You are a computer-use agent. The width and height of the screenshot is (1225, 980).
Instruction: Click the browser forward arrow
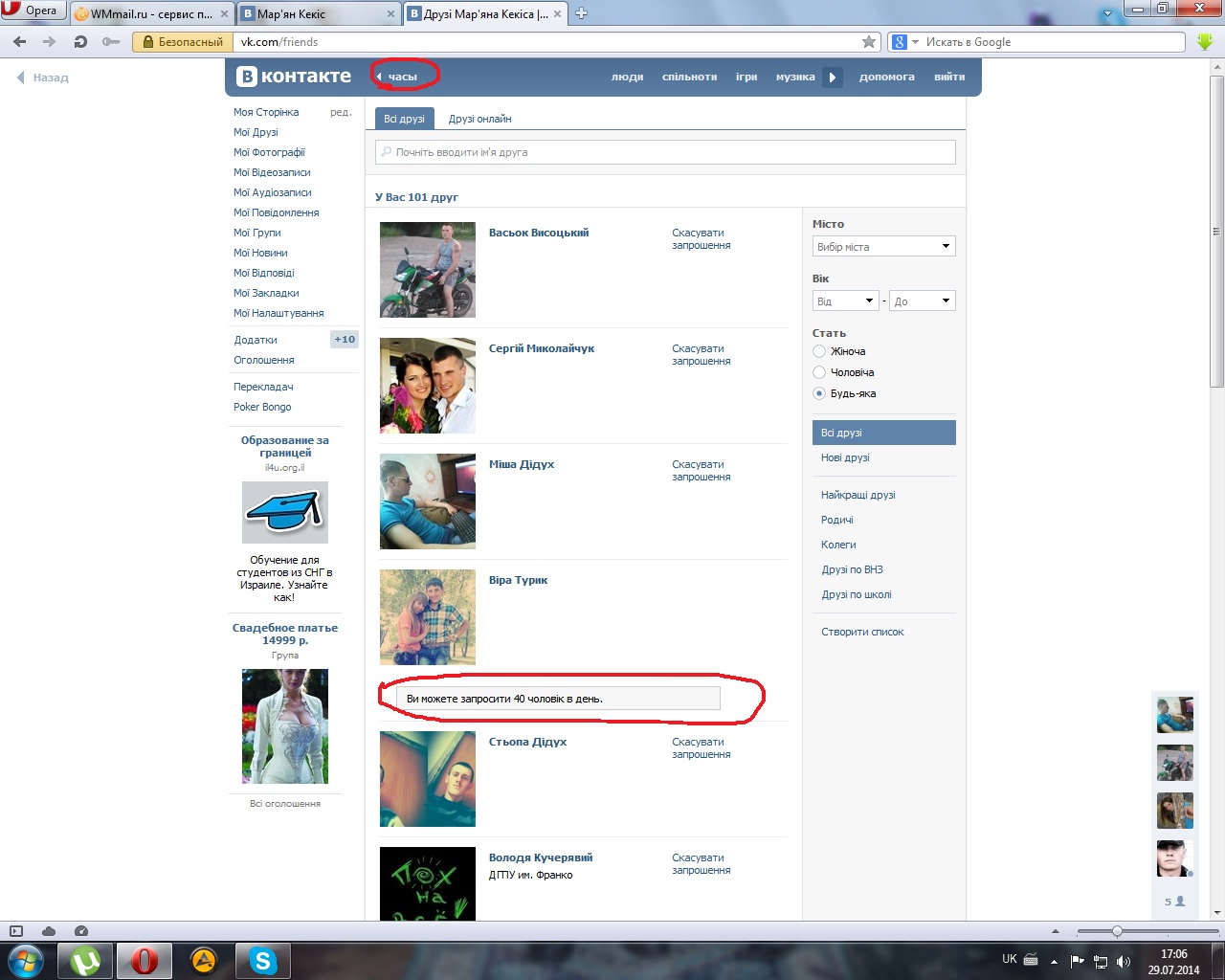point(50,42)
